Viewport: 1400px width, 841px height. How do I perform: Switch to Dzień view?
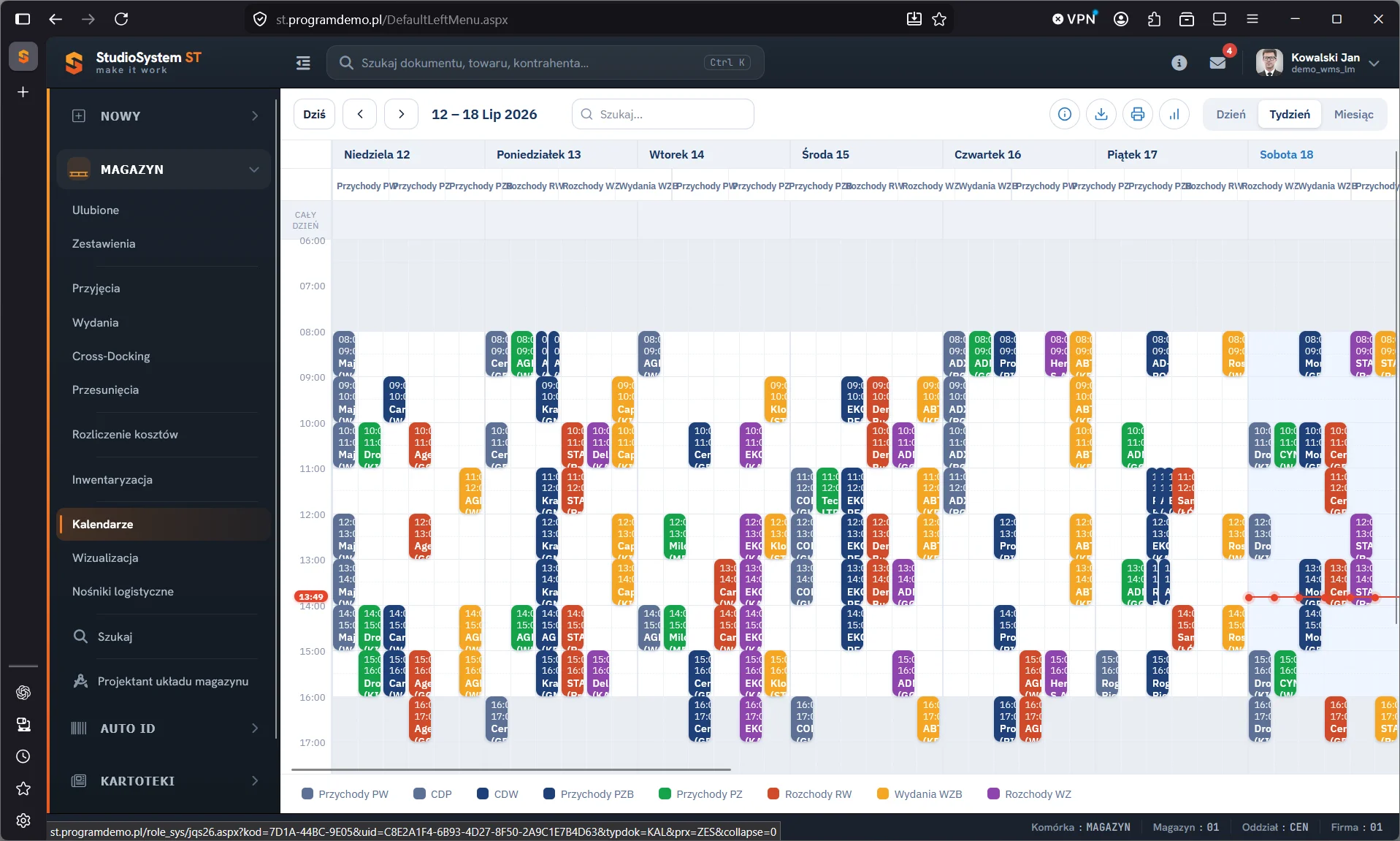click(1231, 114)
